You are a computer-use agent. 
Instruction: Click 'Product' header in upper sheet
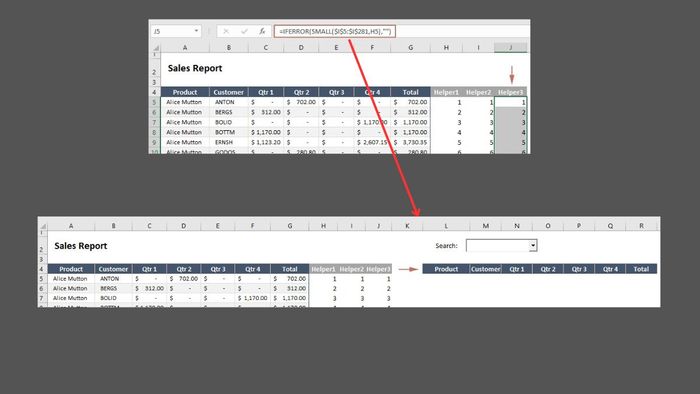click(185, 92)
